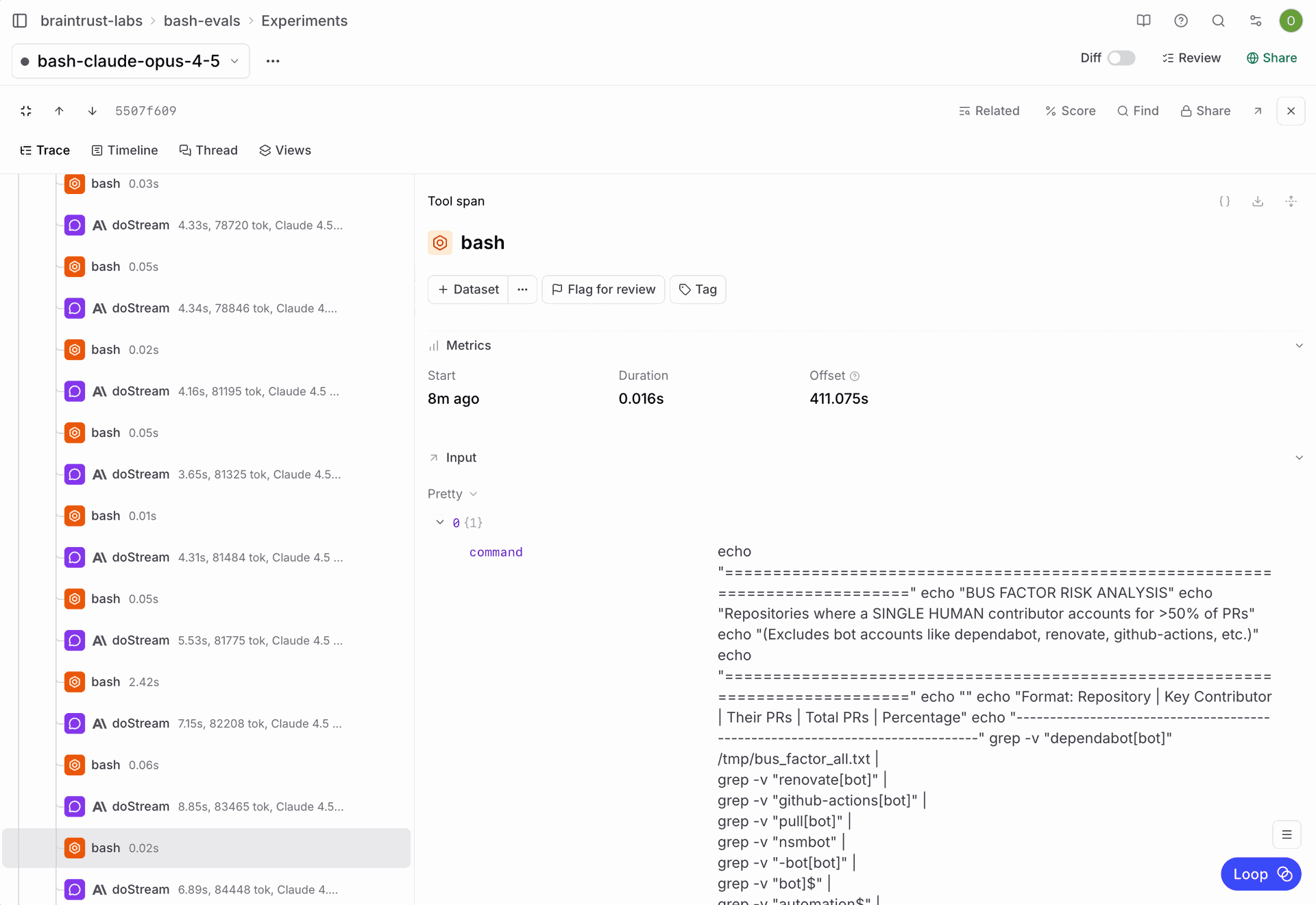The image size is (1316, 905).
Task: Open the table of contents list button
Action: 1287,834
